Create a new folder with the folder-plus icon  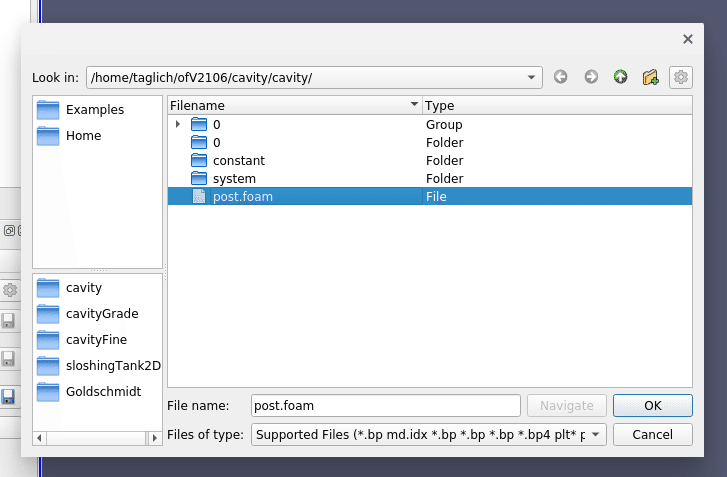[650, 77]
